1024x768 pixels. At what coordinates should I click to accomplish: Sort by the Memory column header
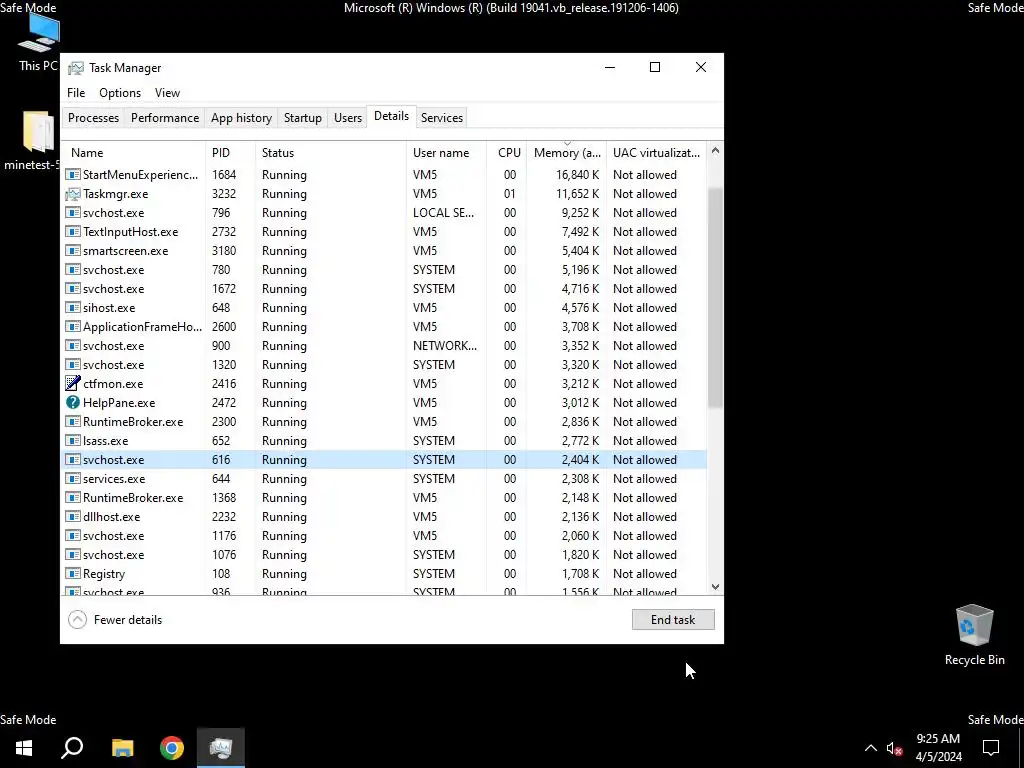click(567, 153)
